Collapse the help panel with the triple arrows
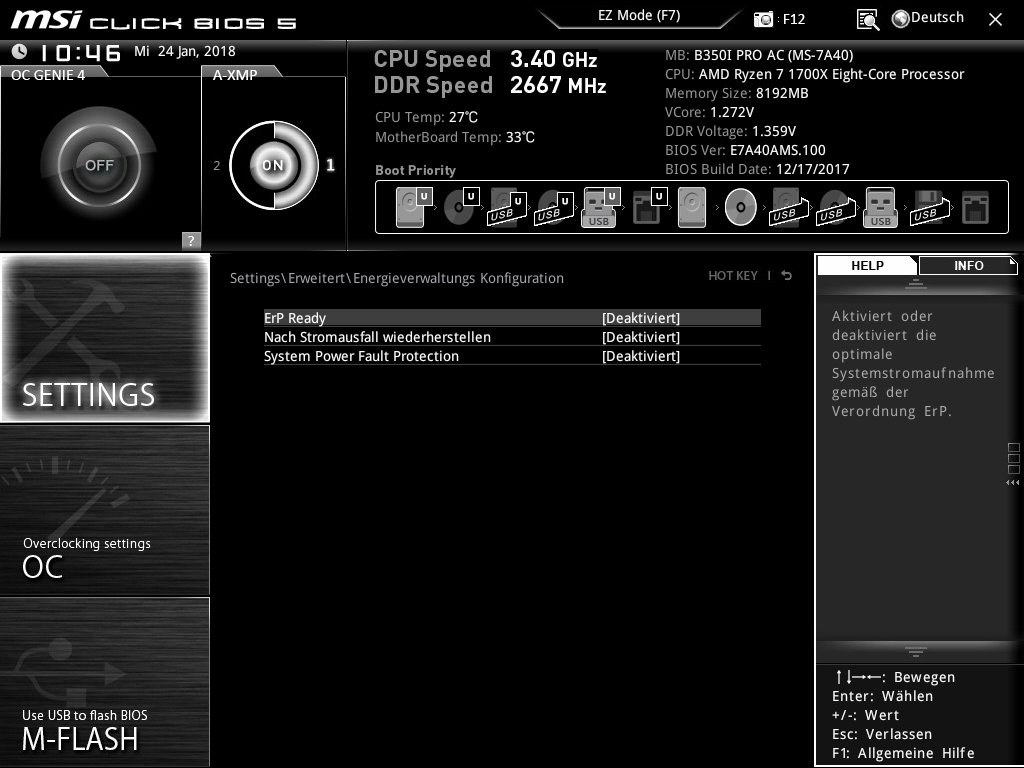Image resolution: width=1024 pixels, height=768 pixels. point(1013,483)
